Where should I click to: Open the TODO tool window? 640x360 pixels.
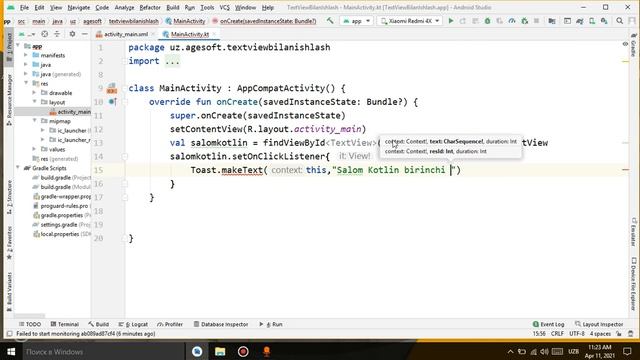pos(29,324)
